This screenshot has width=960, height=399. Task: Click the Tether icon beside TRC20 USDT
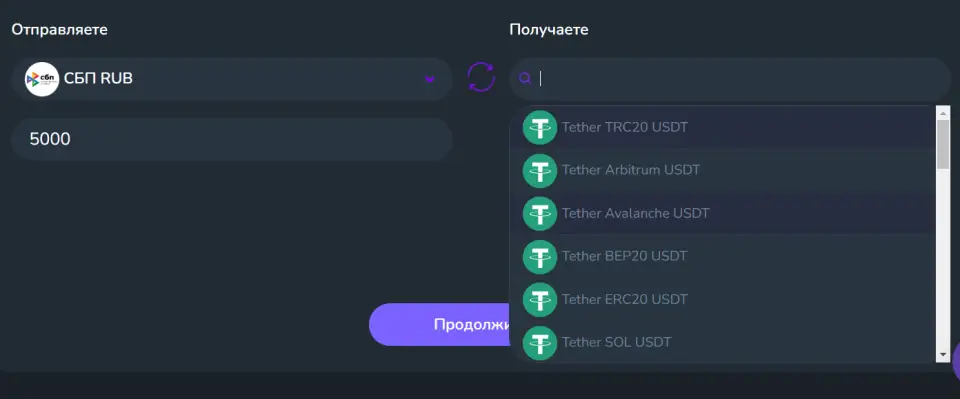click(x=539, y=127)
